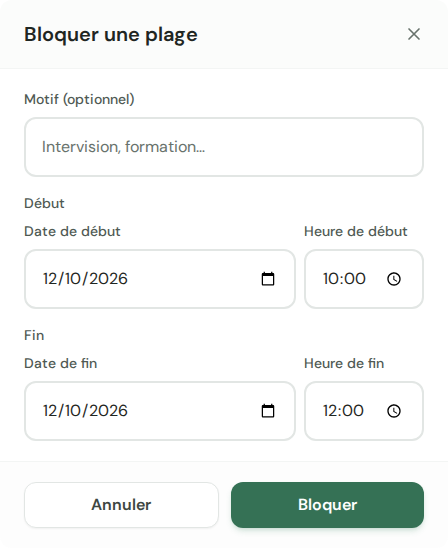The image size is (448, 548).
Task: Open calendar picker for Date de fin
Action: pos(268,411)
